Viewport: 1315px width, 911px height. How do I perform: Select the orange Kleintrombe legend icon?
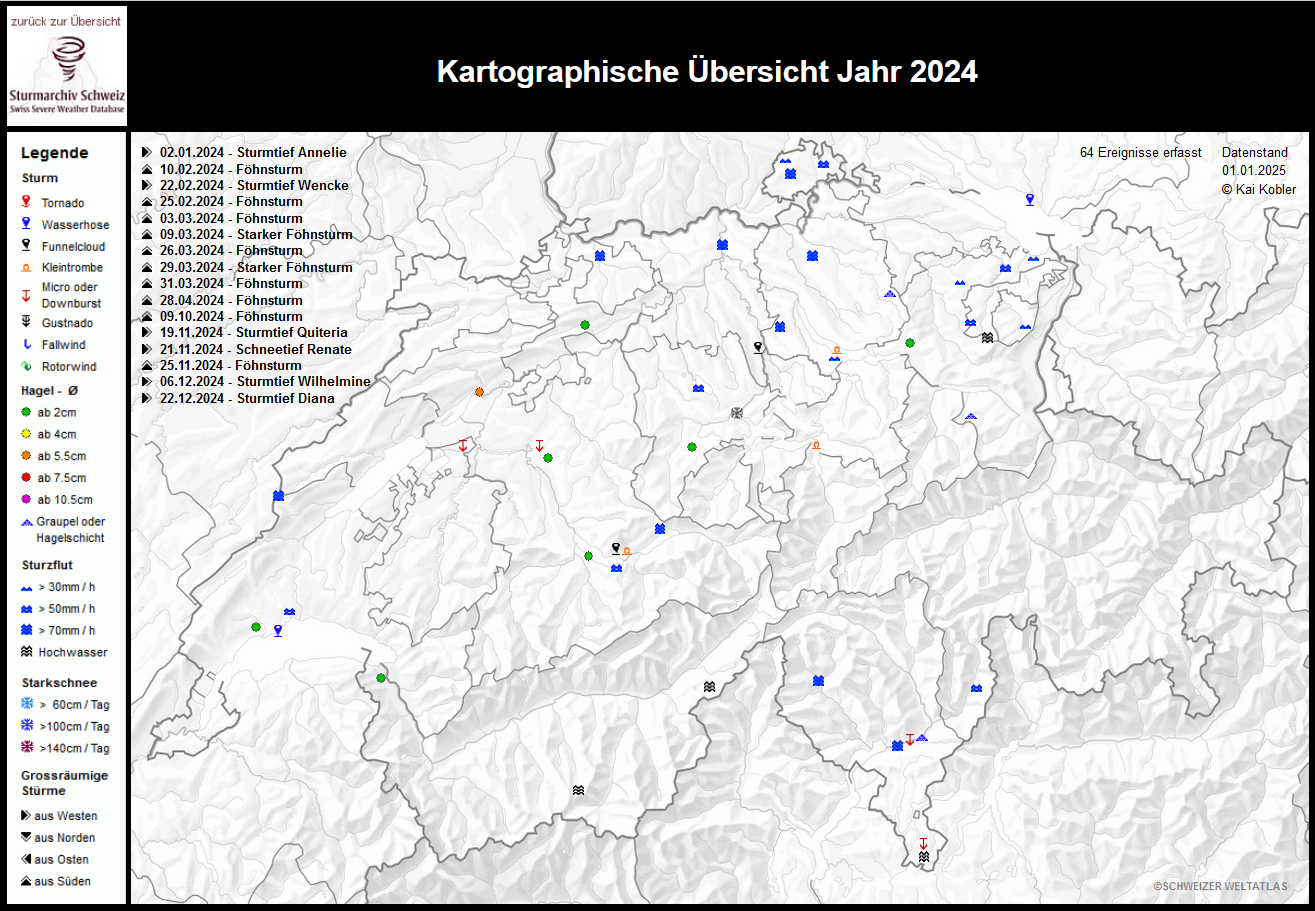click(26, 268)
